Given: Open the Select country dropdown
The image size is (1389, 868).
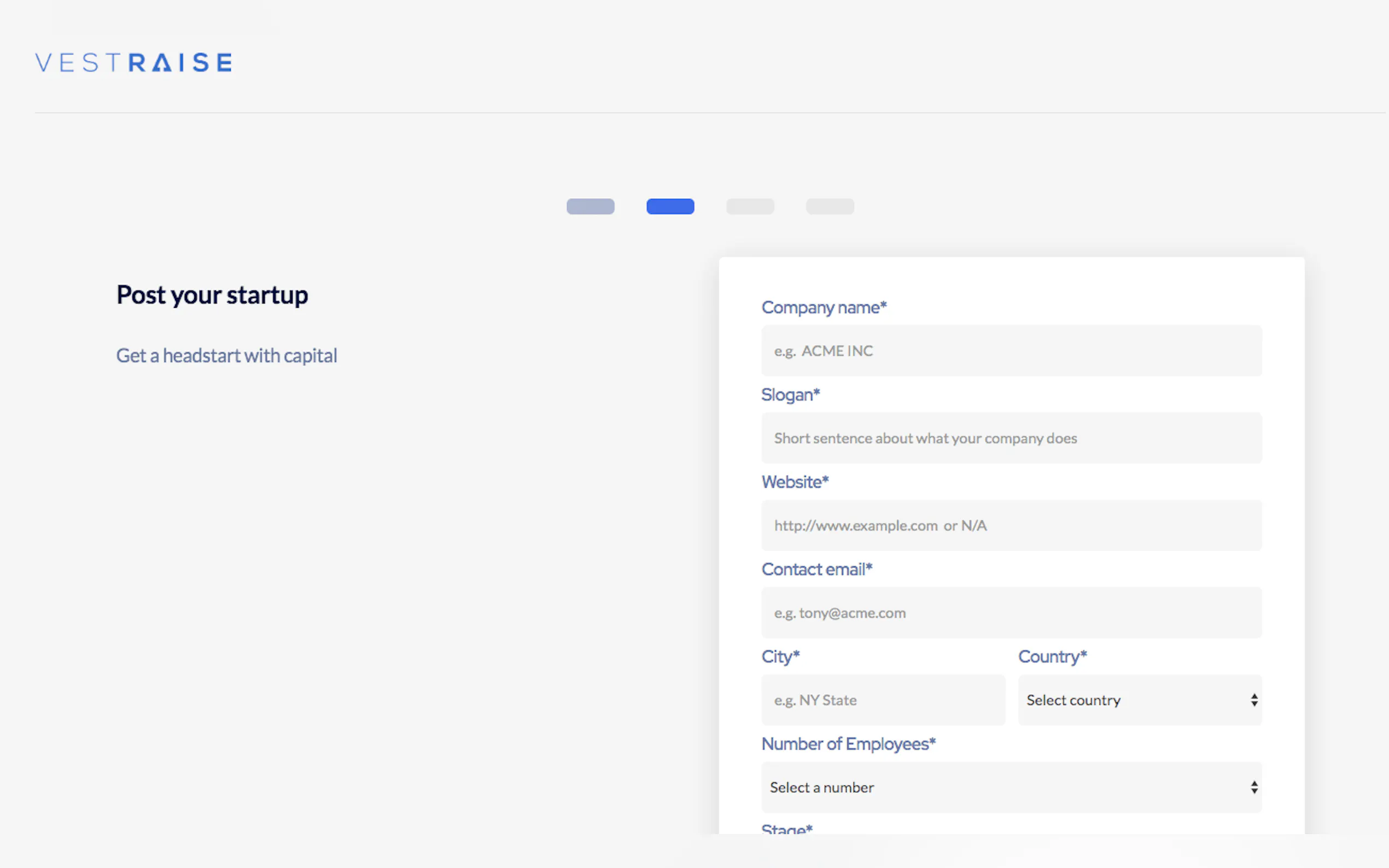Looking at the screenshot, I should coord(1139,700).
